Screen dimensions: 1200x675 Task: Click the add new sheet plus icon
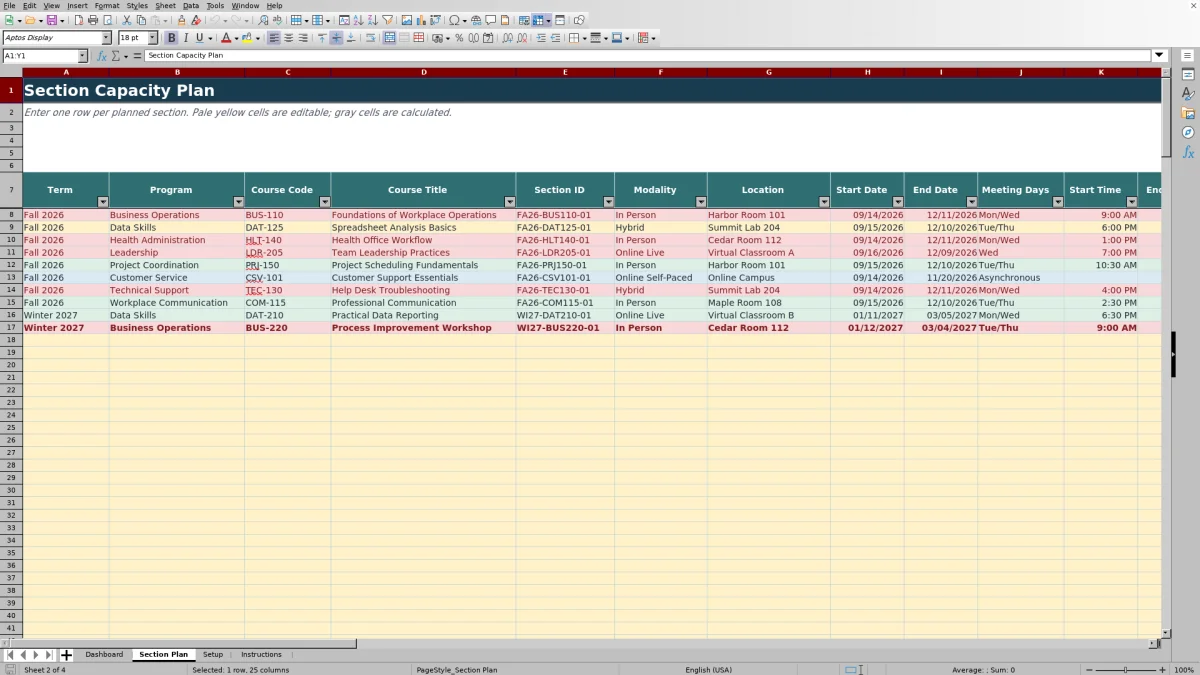coord(66,655)
